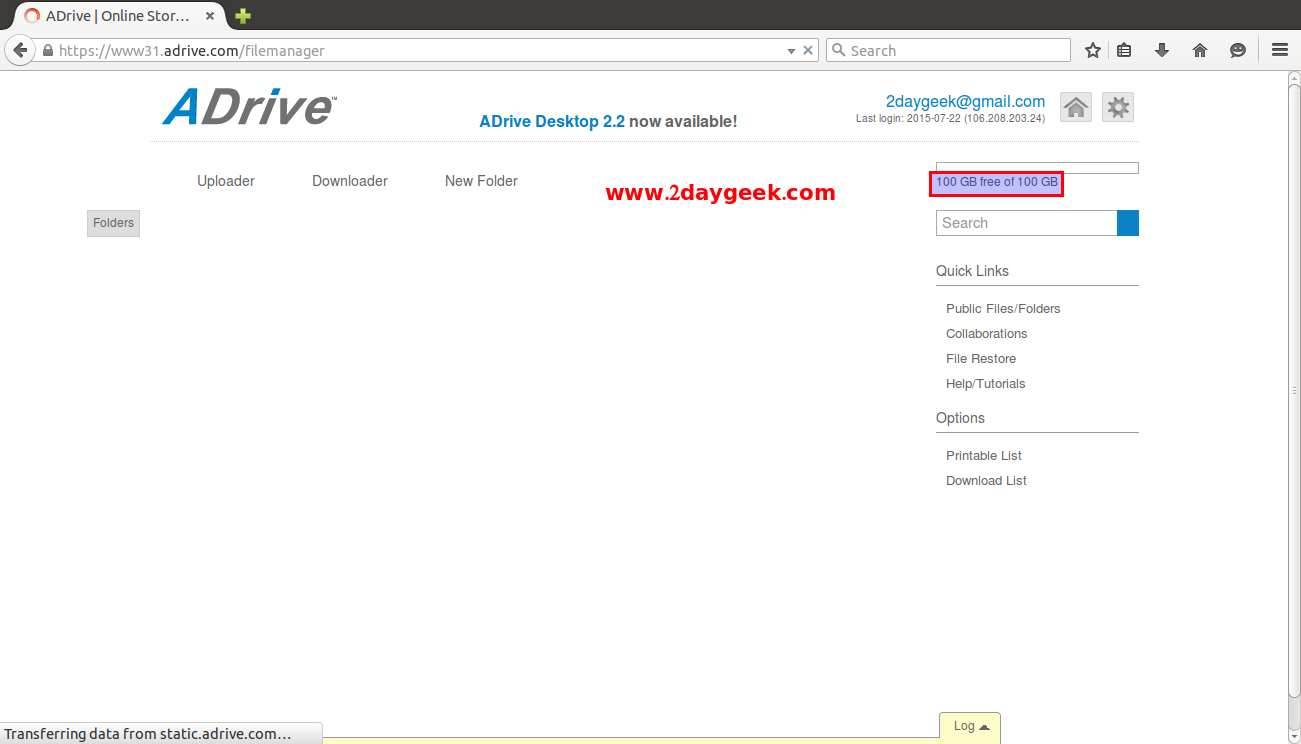
Task: Click the '100 GB free of 100 GB' text
Action: [997, 182]
